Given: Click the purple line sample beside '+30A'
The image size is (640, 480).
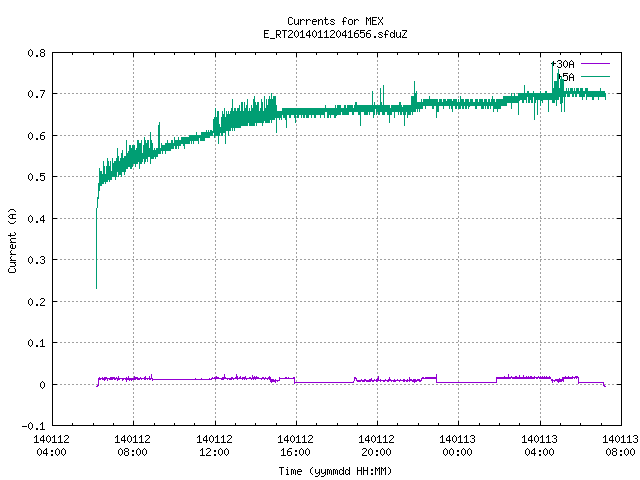Looking at the screenshot, I should 595,64.
